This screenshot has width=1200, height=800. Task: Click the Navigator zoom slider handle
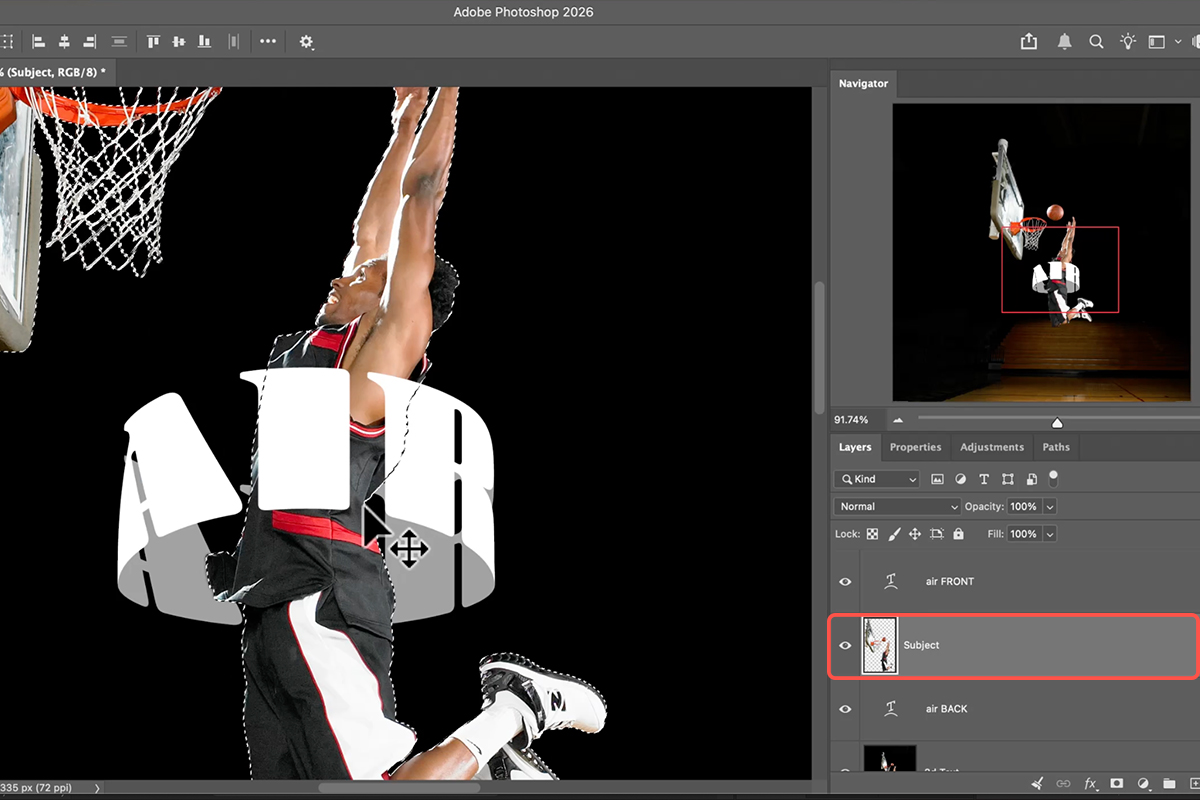[1057, 422]
